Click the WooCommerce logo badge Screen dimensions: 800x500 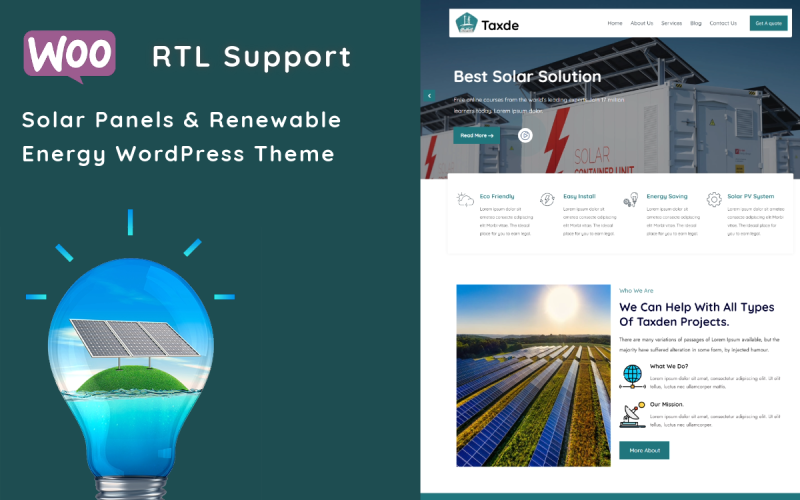tap(70, 55)
